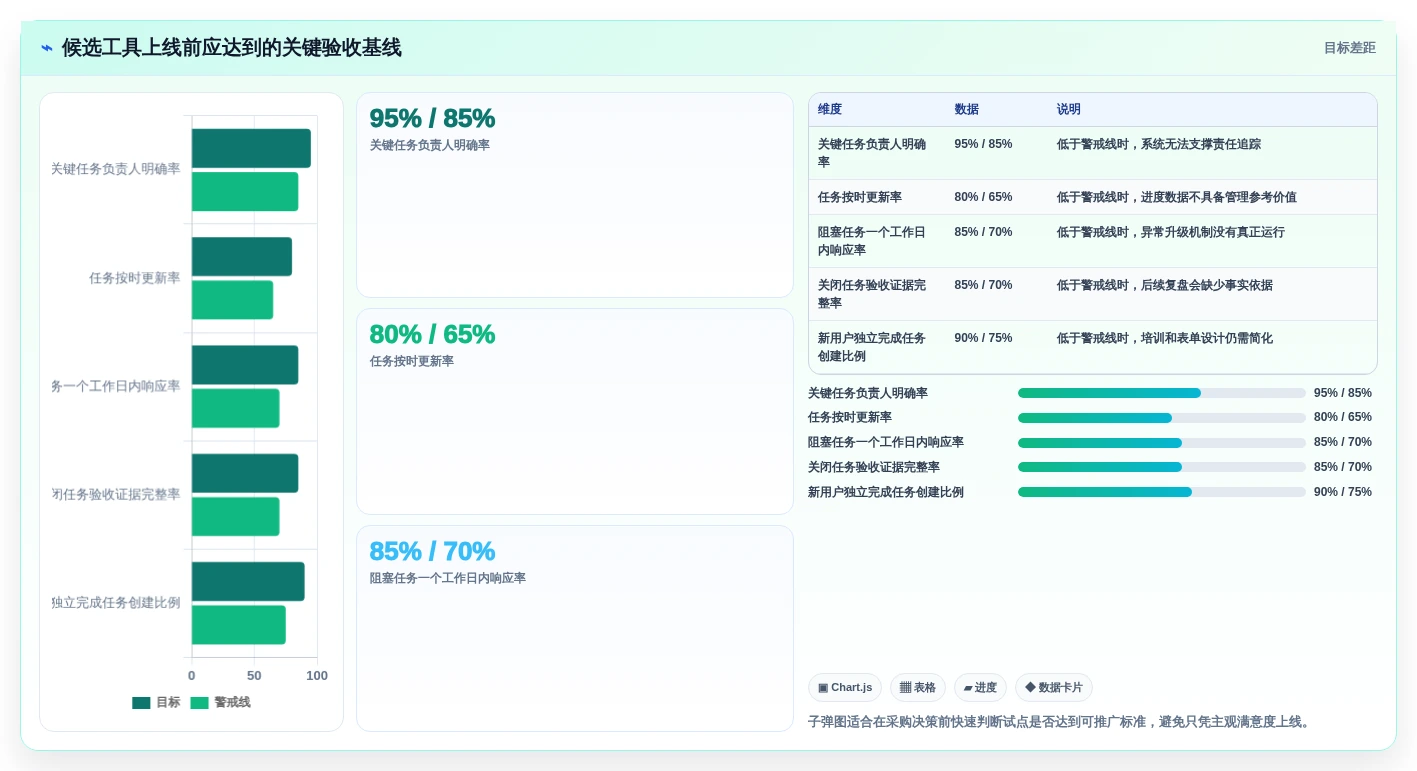Click the top chart bar for 关键任务负责人明确率
The image size is (1417, 771).
251,148
